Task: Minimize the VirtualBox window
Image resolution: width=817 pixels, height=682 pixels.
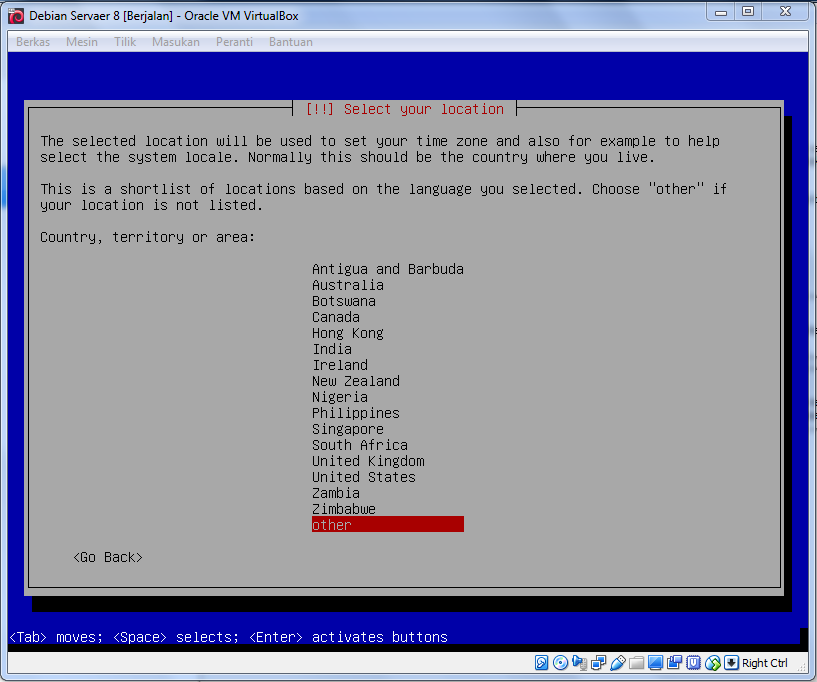Action: 721,11
